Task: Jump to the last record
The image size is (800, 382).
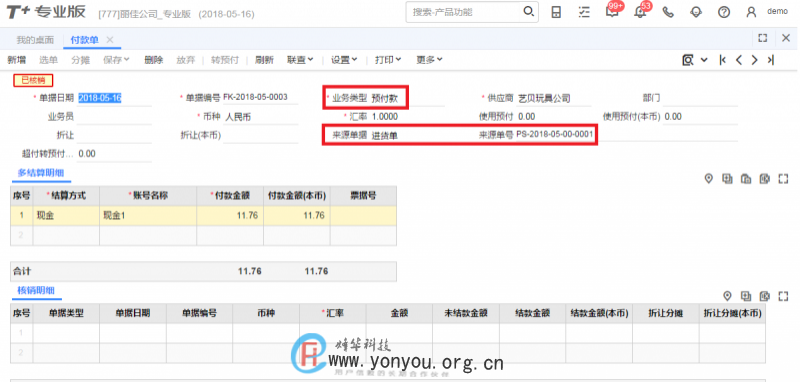Action: [x=770, y=60]
